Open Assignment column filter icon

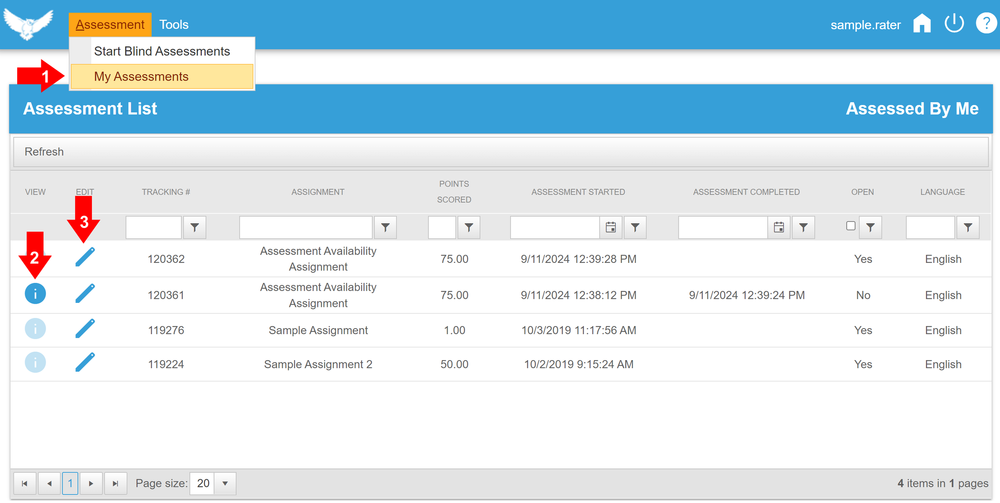click(x=385, y=228)
